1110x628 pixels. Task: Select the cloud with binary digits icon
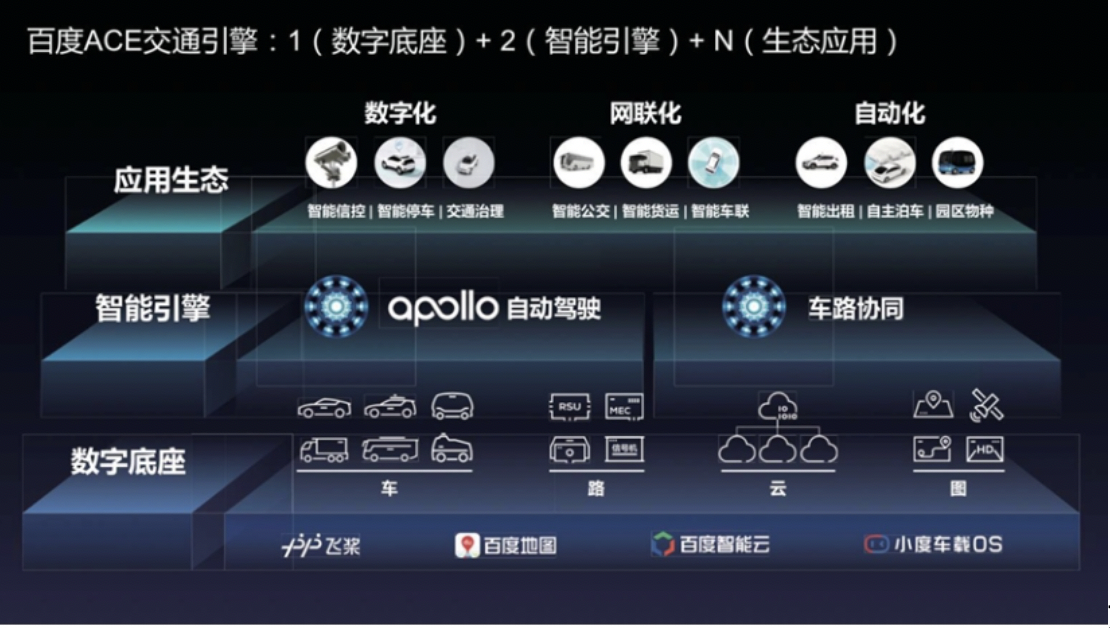tap(777, 407)
